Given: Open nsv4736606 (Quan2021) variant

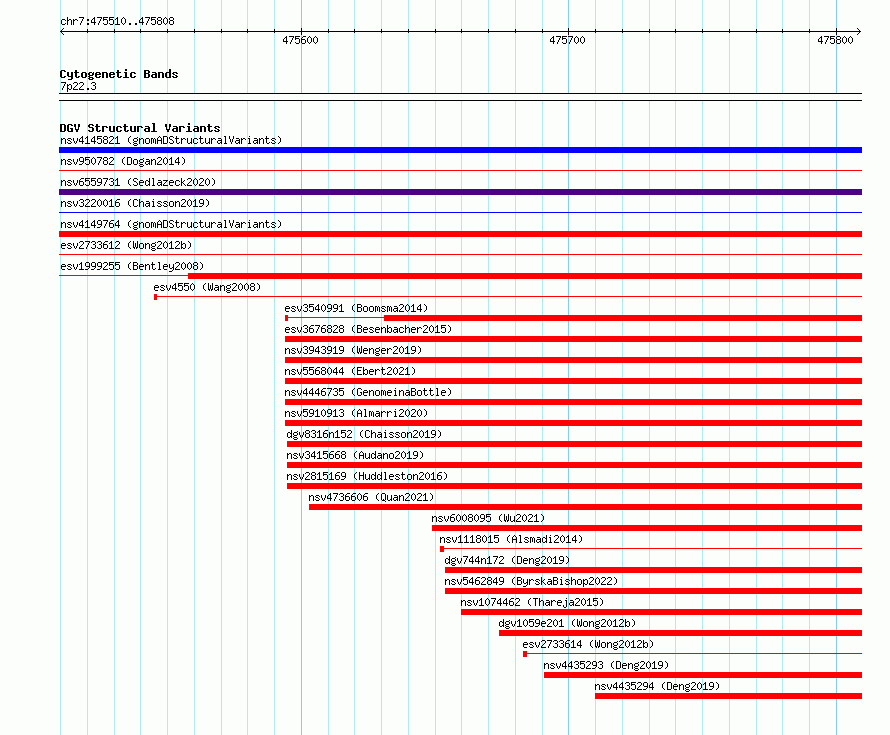Looking at the screenshot, I should (x=371, y=497).
